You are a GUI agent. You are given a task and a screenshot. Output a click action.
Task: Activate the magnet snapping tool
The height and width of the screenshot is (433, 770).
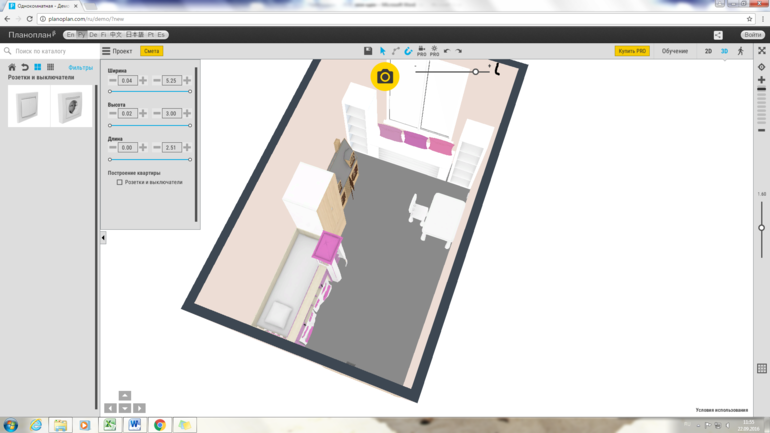(408, 51)
